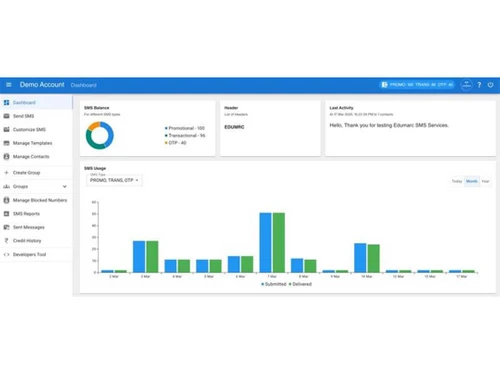Open Manage Contacts menu item
Screen dimensions: 500x375
click(36, 156)
